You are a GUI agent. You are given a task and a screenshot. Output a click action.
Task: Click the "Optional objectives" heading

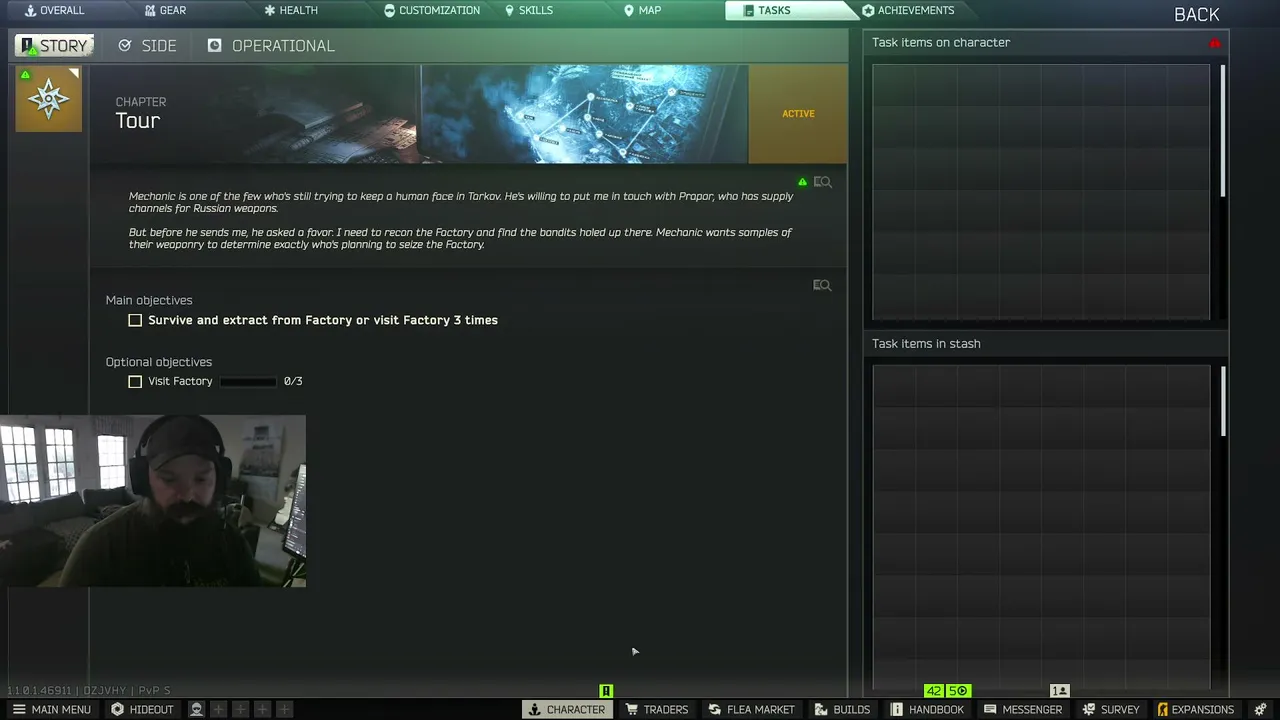(x=159, y=362)
